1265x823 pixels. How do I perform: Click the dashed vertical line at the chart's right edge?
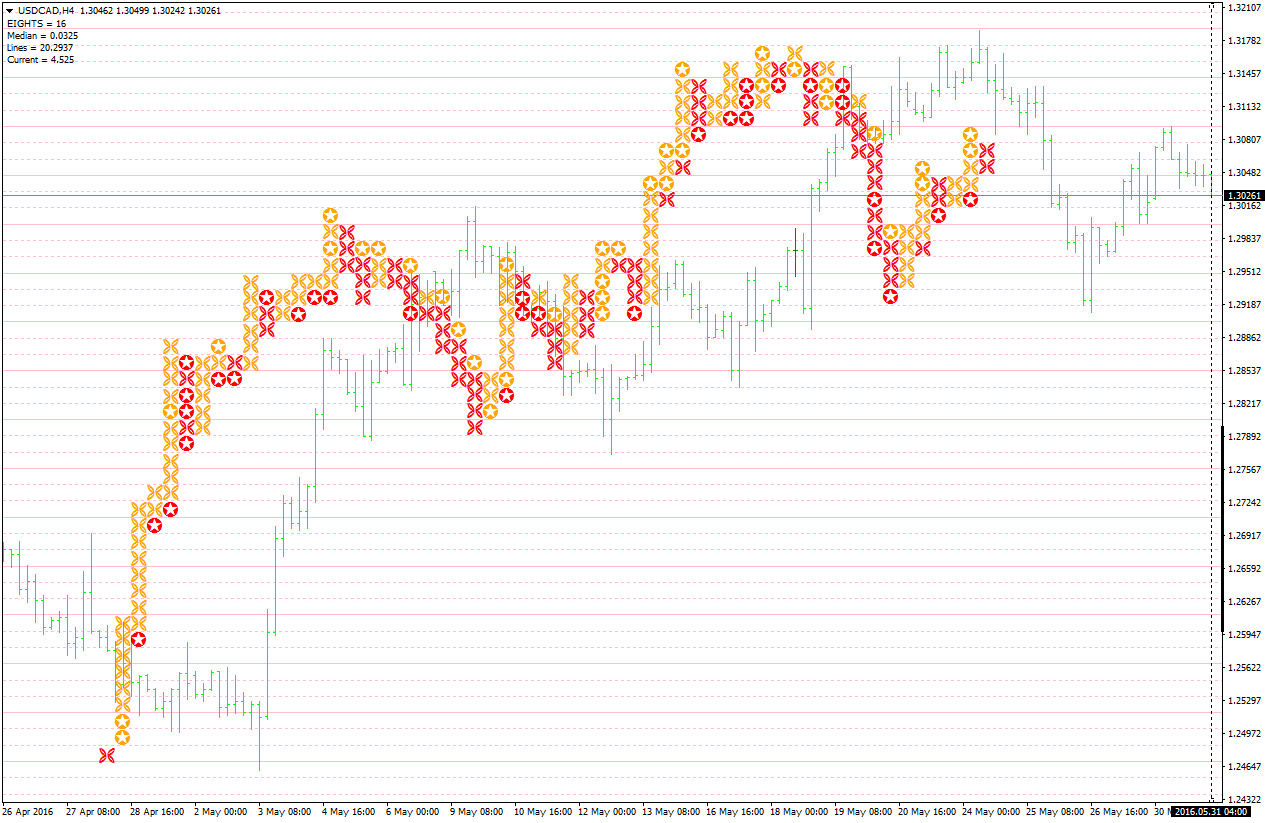(1212, 400)
